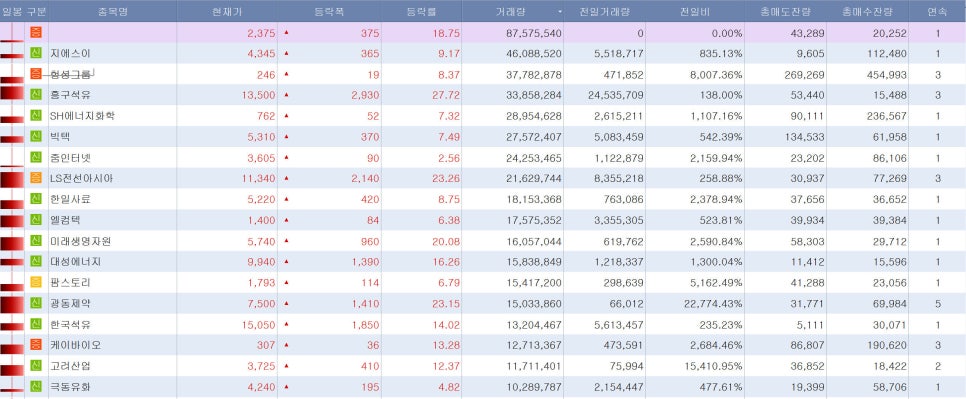Screen dimensions: 966x399
Task: Click the up-arrow indicator in the 한국석유 row
Action: [286, 324]
